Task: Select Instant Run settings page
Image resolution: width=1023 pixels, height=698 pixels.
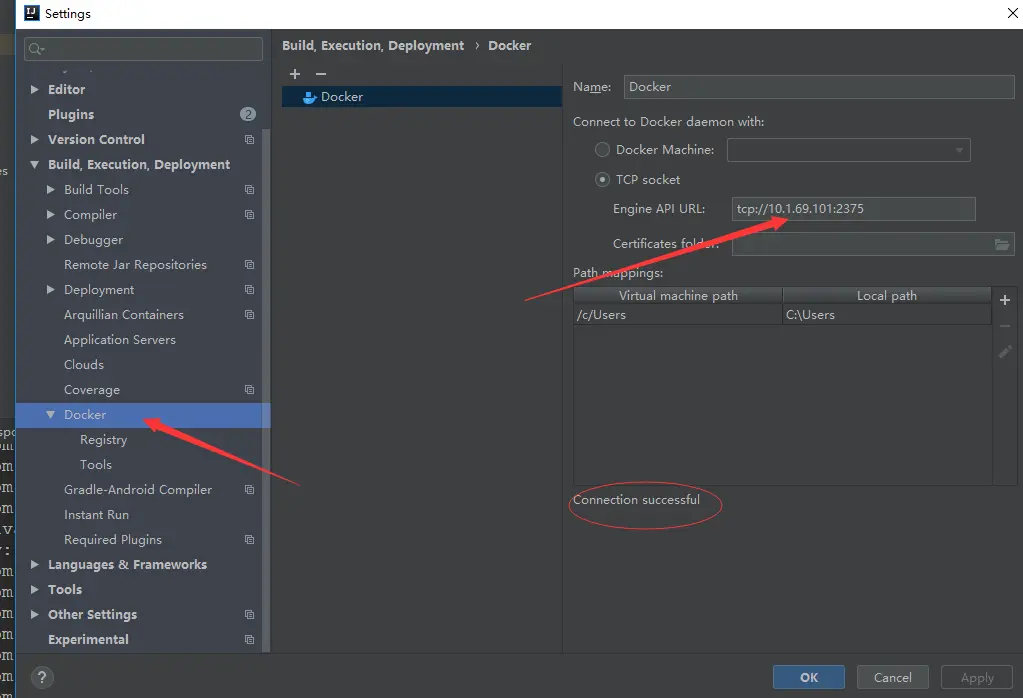Action: (x=96, y=515)
